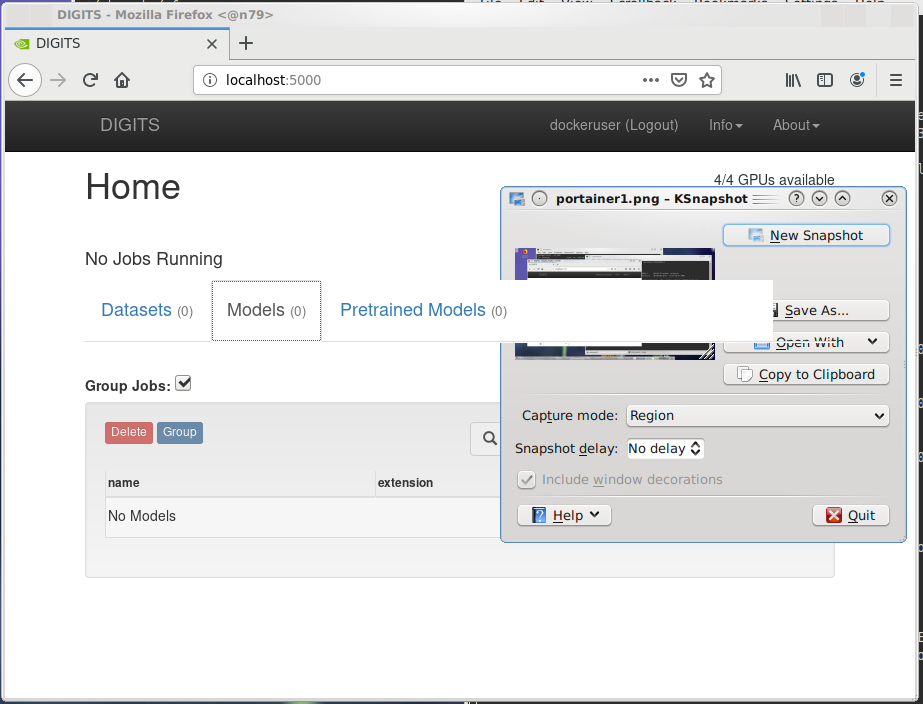
Task: Open the Firefox home page icon
Action: [122, 80]
